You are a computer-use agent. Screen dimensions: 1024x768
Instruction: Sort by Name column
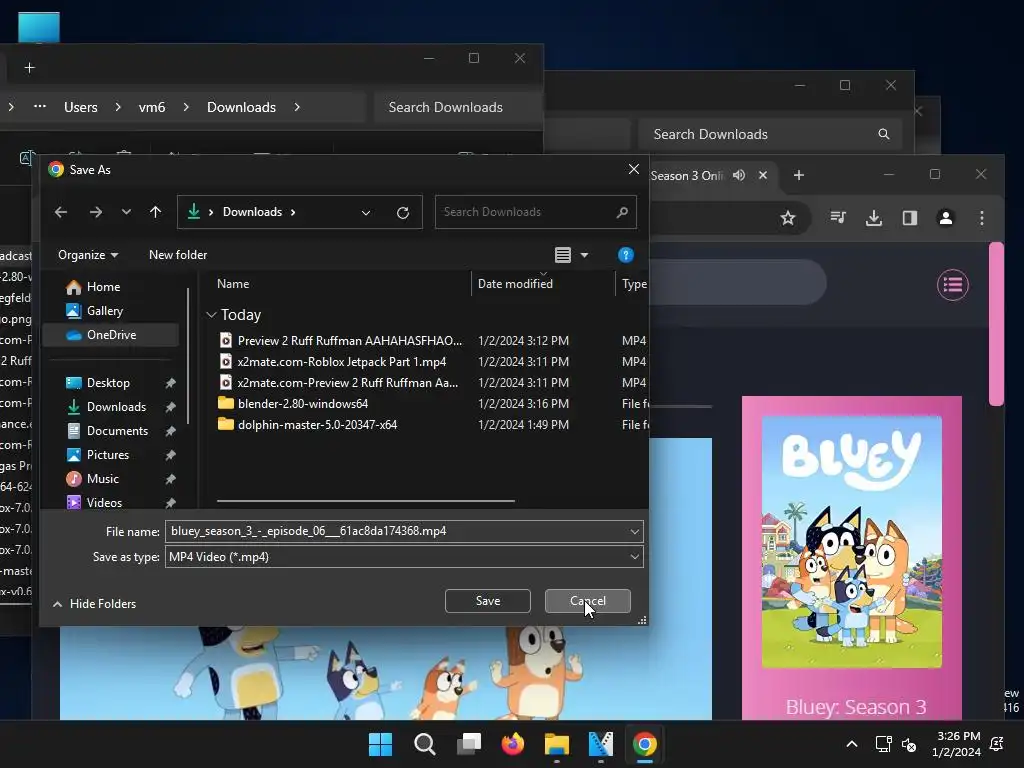tap(233, 284)
